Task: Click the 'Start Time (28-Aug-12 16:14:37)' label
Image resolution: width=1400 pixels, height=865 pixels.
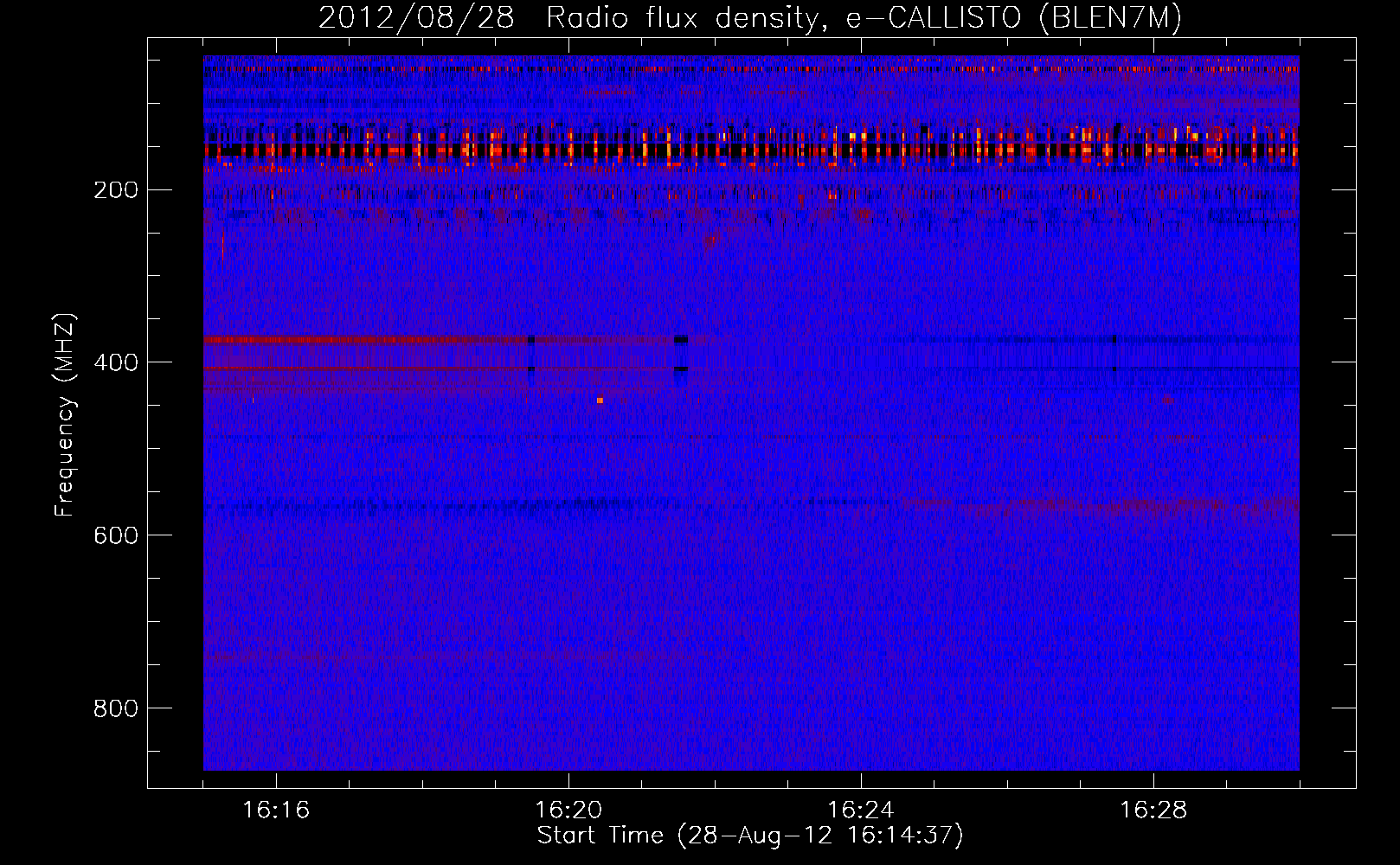Action: click(750, 836)
